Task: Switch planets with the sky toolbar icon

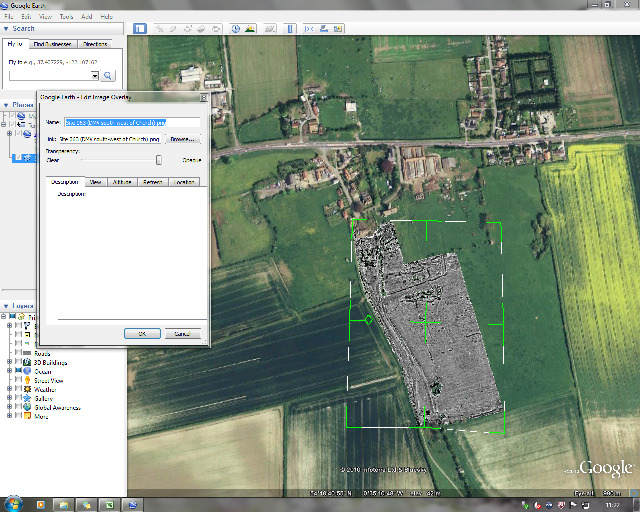Action: pos(269,29)
